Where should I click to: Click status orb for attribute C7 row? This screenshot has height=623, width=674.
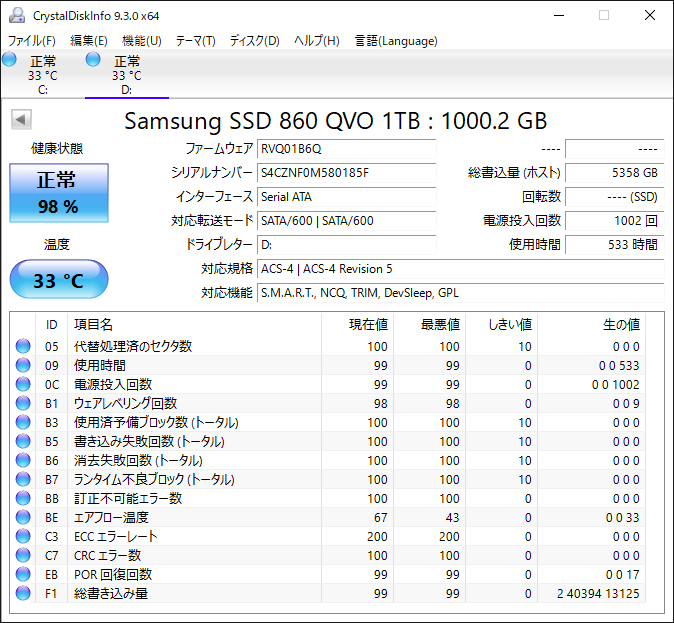23,555
